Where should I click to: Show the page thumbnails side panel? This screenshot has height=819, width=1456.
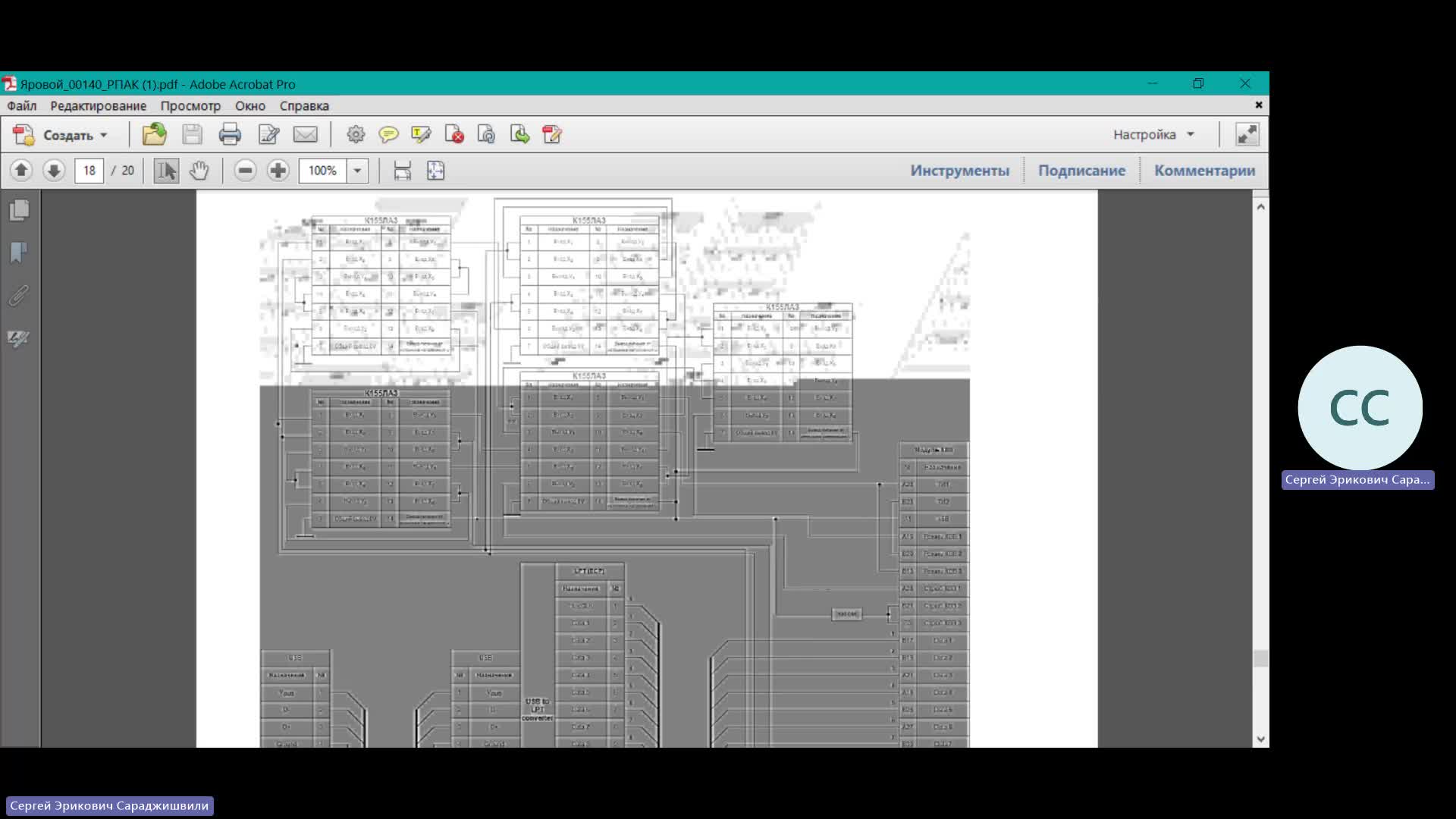[20, 210]
